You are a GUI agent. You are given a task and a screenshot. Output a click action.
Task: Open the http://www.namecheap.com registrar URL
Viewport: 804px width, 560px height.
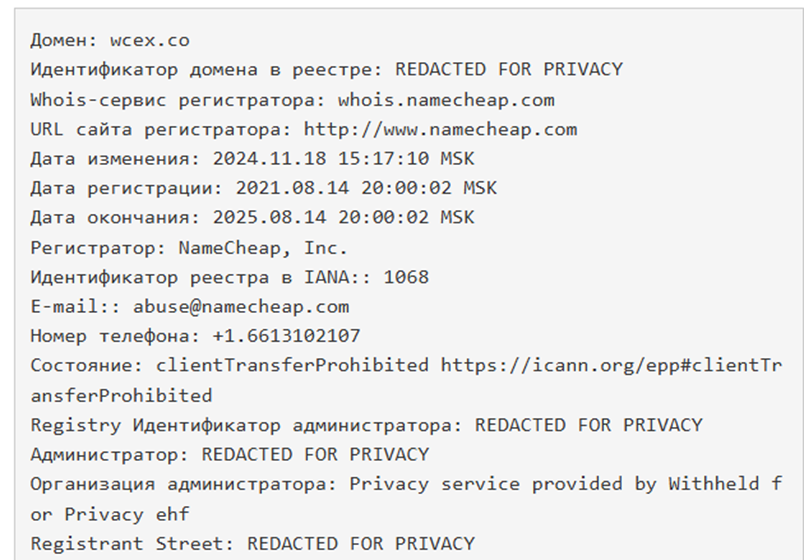pos(440,129)
